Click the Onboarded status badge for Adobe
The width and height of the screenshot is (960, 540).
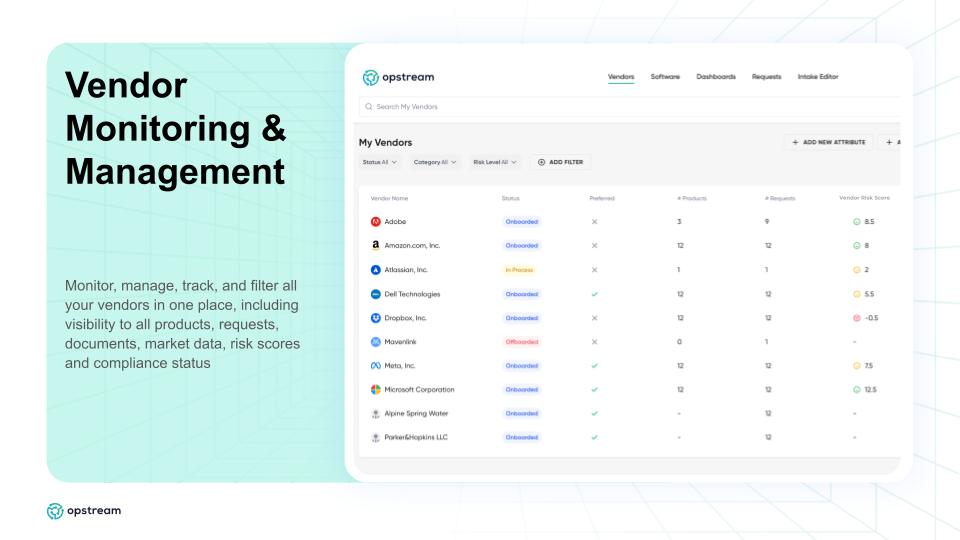click(522, 222)
